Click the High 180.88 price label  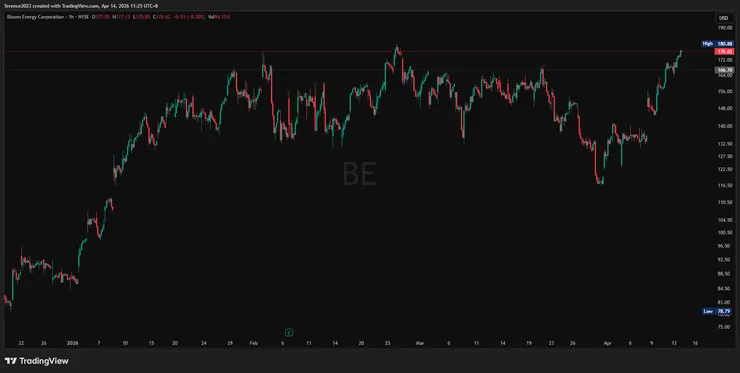click(x=717, y=44)
